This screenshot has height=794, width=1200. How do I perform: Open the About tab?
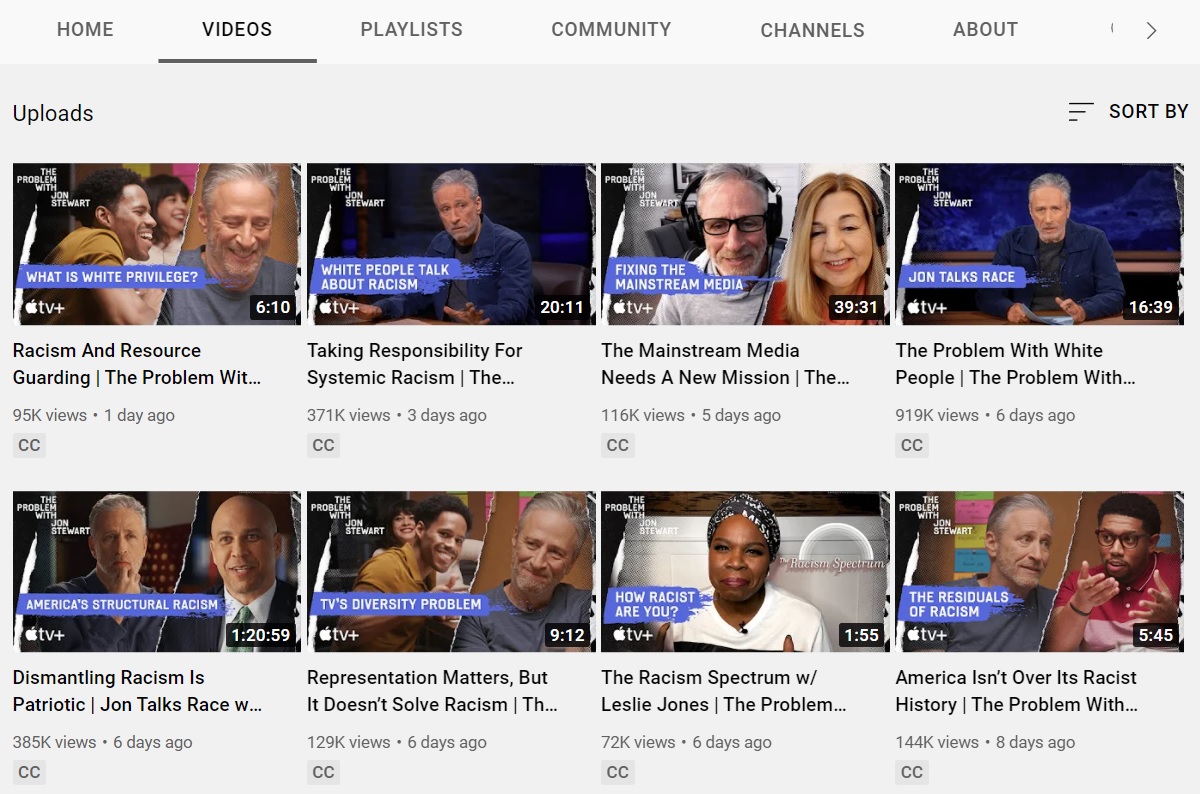[x=985, y=30]
